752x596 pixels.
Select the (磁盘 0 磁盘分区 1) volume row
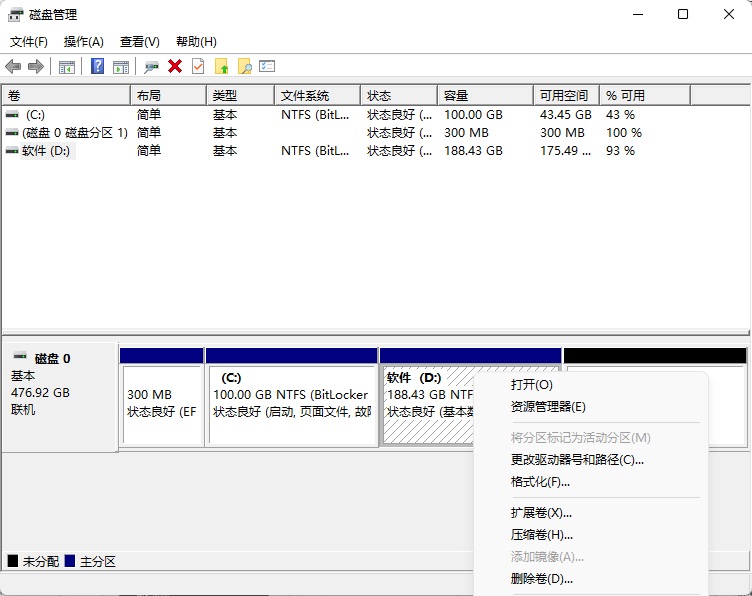75,132
